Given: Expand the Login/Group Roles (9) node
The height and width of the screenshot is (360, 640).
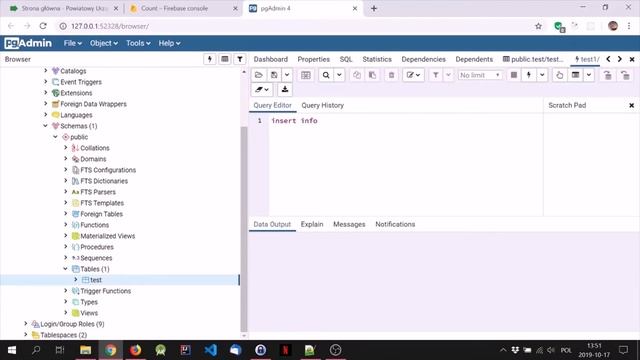Looking at the screenshot, I should tap(26, 324).
